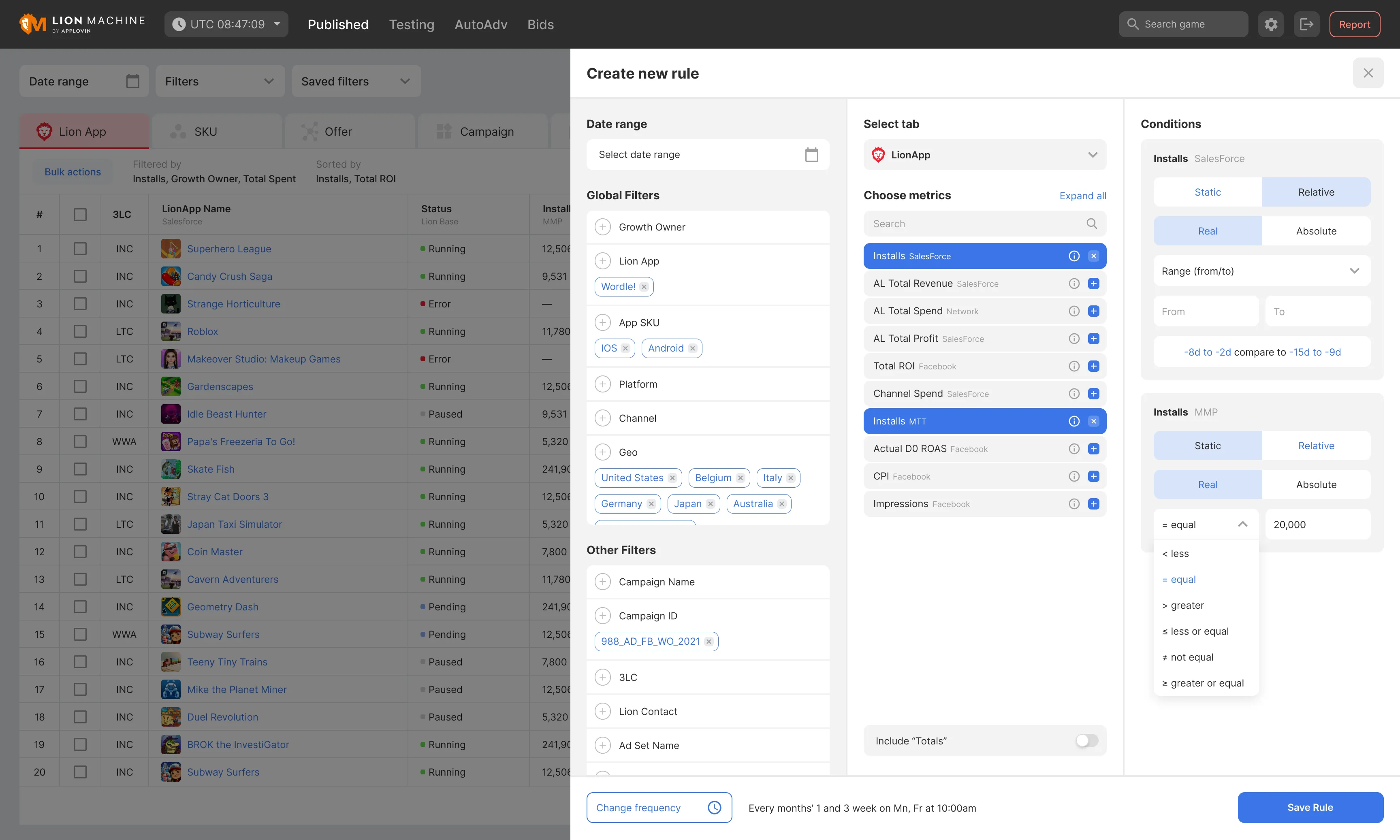Click the Search game field
The width and height of the screenshot is (1400, 840).
[1183, 24]
